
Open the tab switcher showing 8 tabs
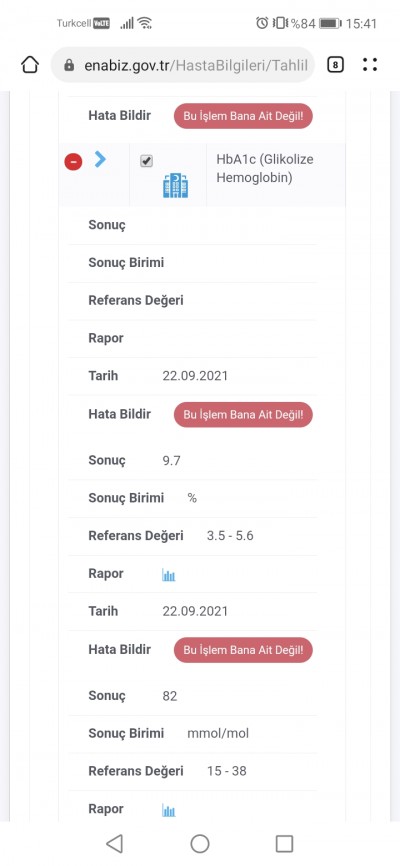pos(335,65)
